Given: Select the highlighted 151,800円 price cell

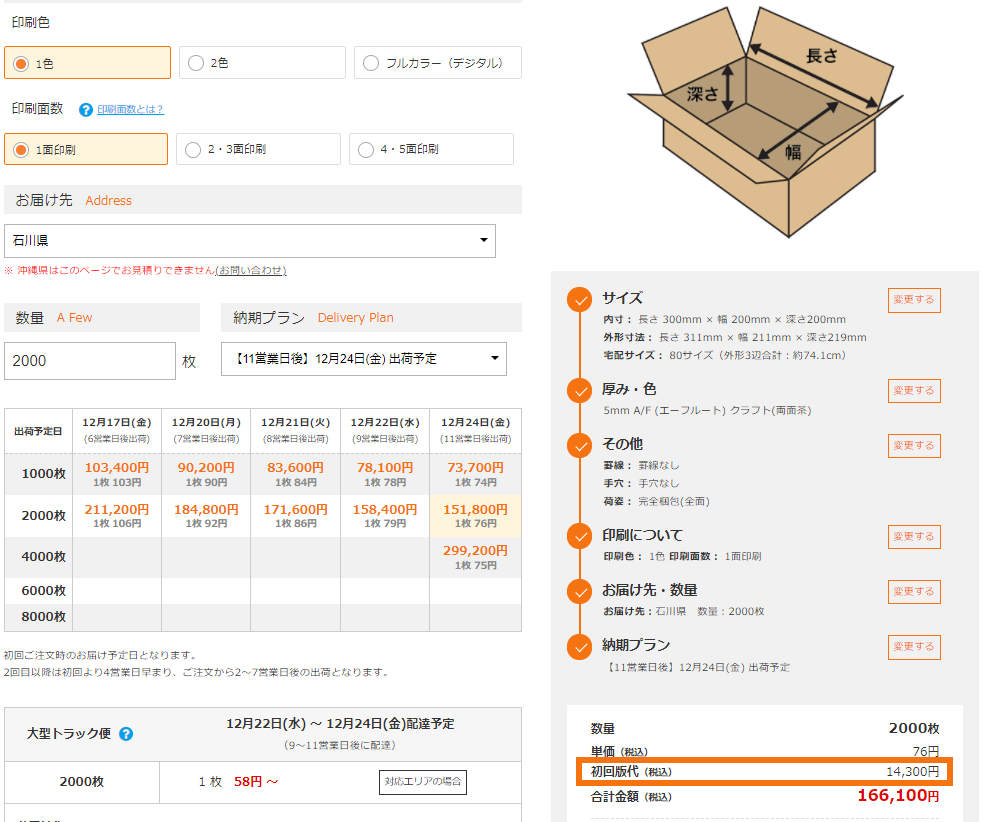Looking at the screenshot, I should [475, 515].
